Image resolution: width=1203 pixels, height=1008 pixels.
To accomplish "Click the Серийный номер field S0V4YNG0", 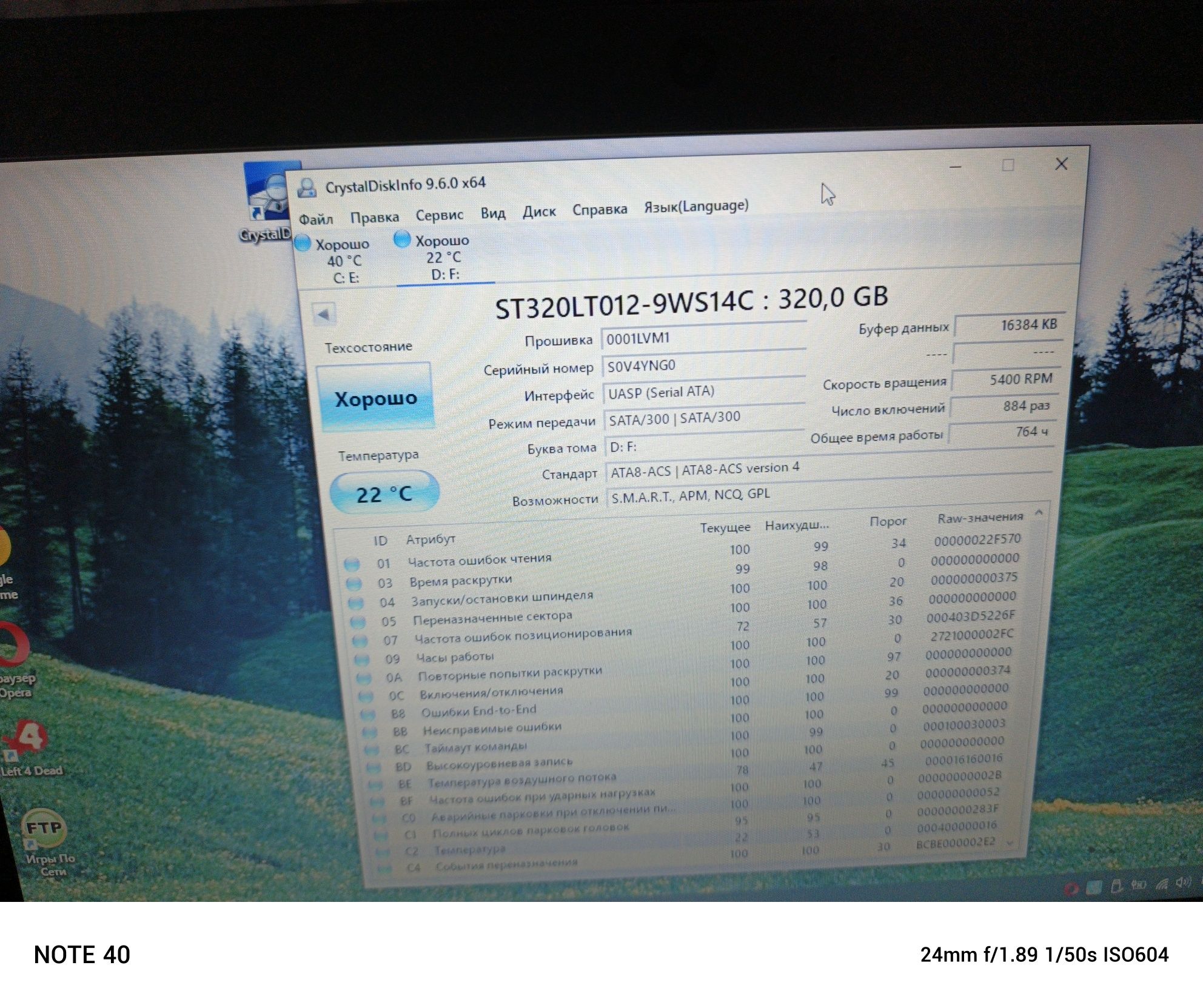I will click(703, 365).
